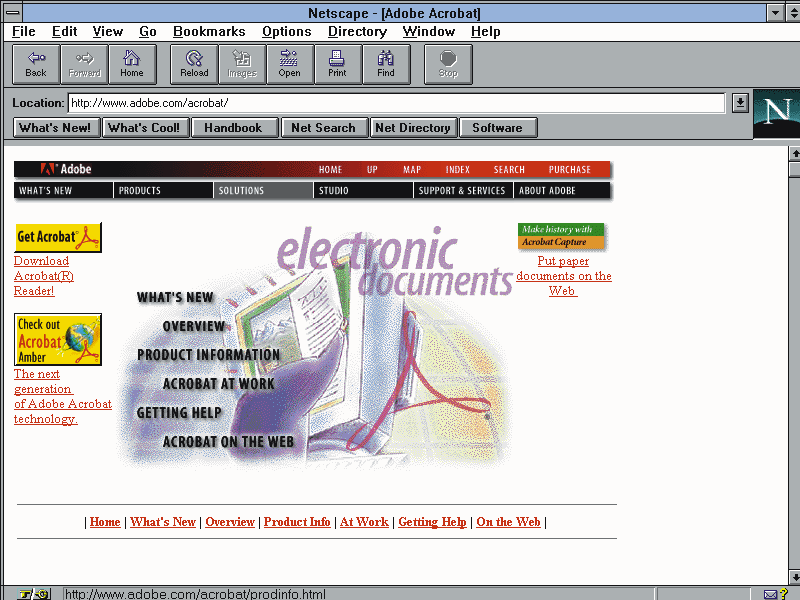Follow Download Acrobat(R) Reader! link

[x=44, y=276]
